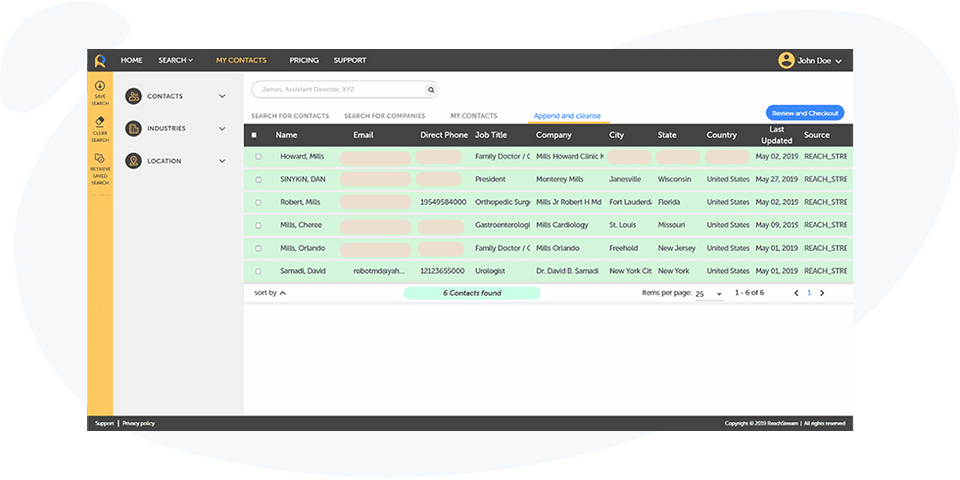Click the Contacts filter people icon
The height and width of the screenshot is (480, 960).
point(133,96)
